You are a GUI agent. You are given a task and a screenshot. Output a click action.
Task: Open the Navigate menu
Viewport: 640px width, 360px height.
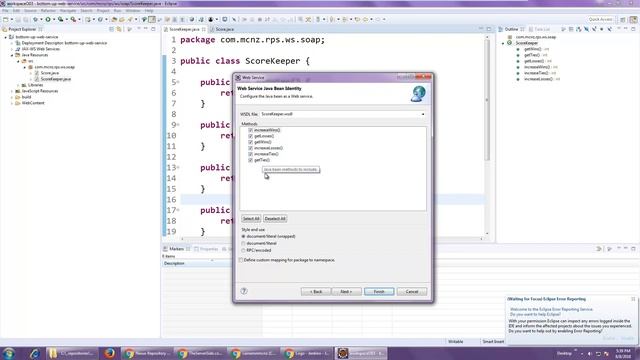[x=68, y=11]
